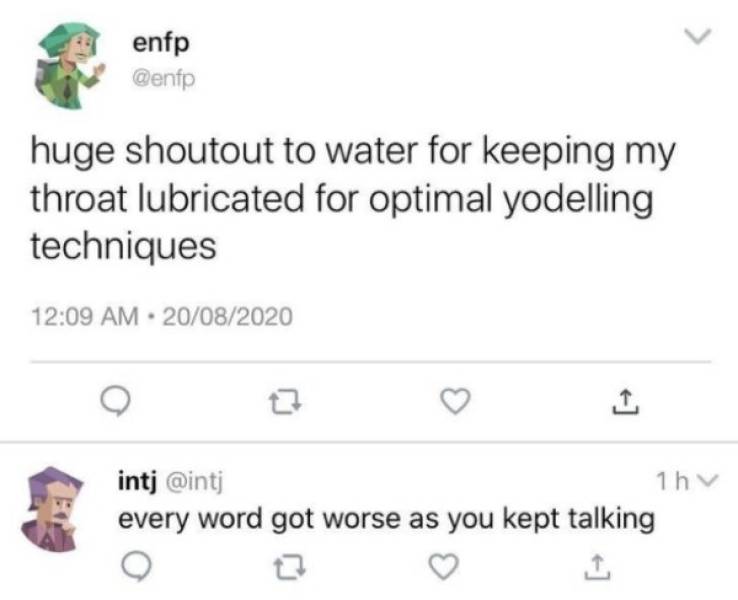Open the reply text 'every word got worse'
This screenshot has width=738, height=600.
(386, 519)
